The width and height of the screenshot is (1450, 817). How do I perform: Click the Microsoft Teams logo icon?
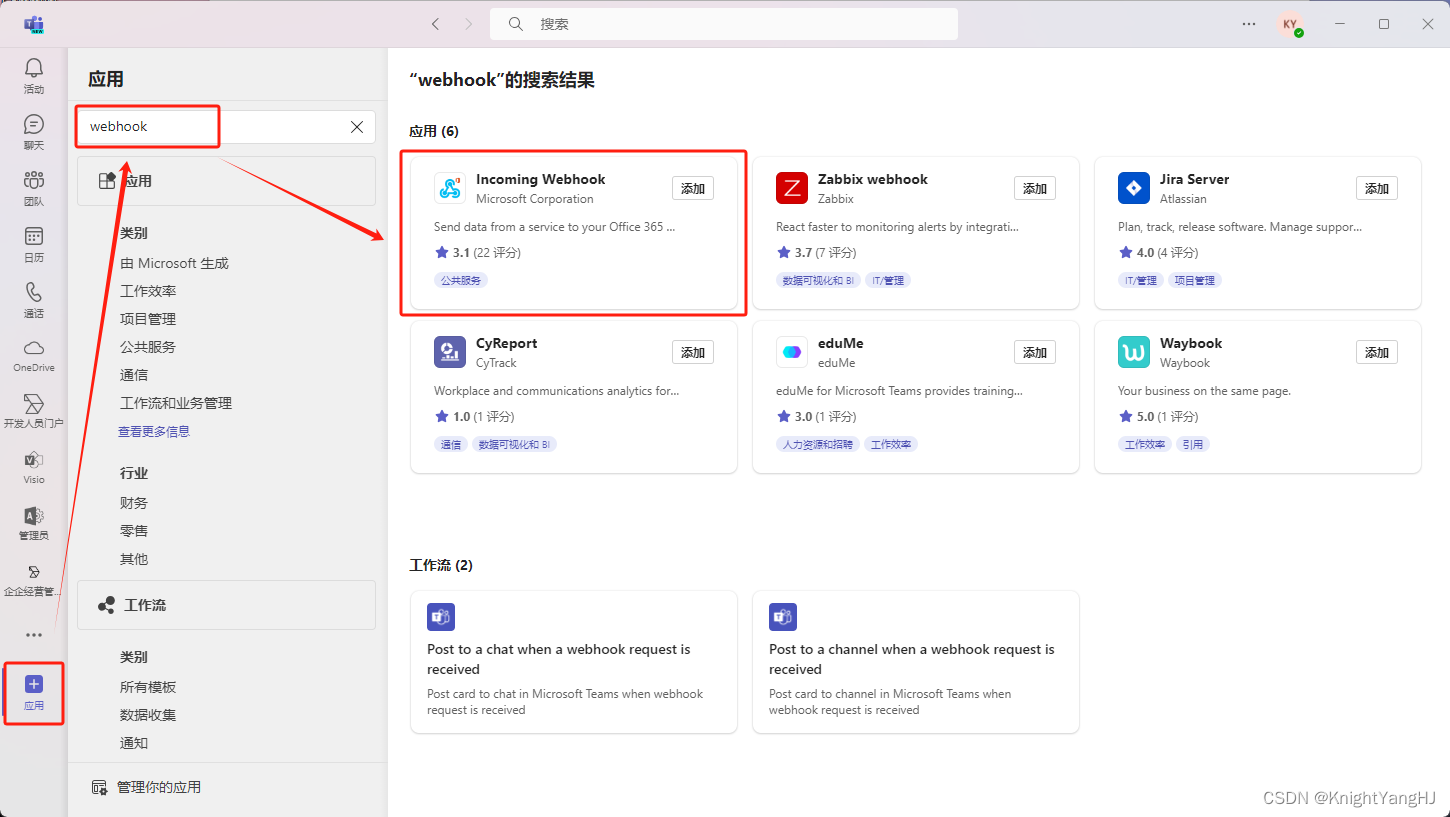(x=34, y=23)
